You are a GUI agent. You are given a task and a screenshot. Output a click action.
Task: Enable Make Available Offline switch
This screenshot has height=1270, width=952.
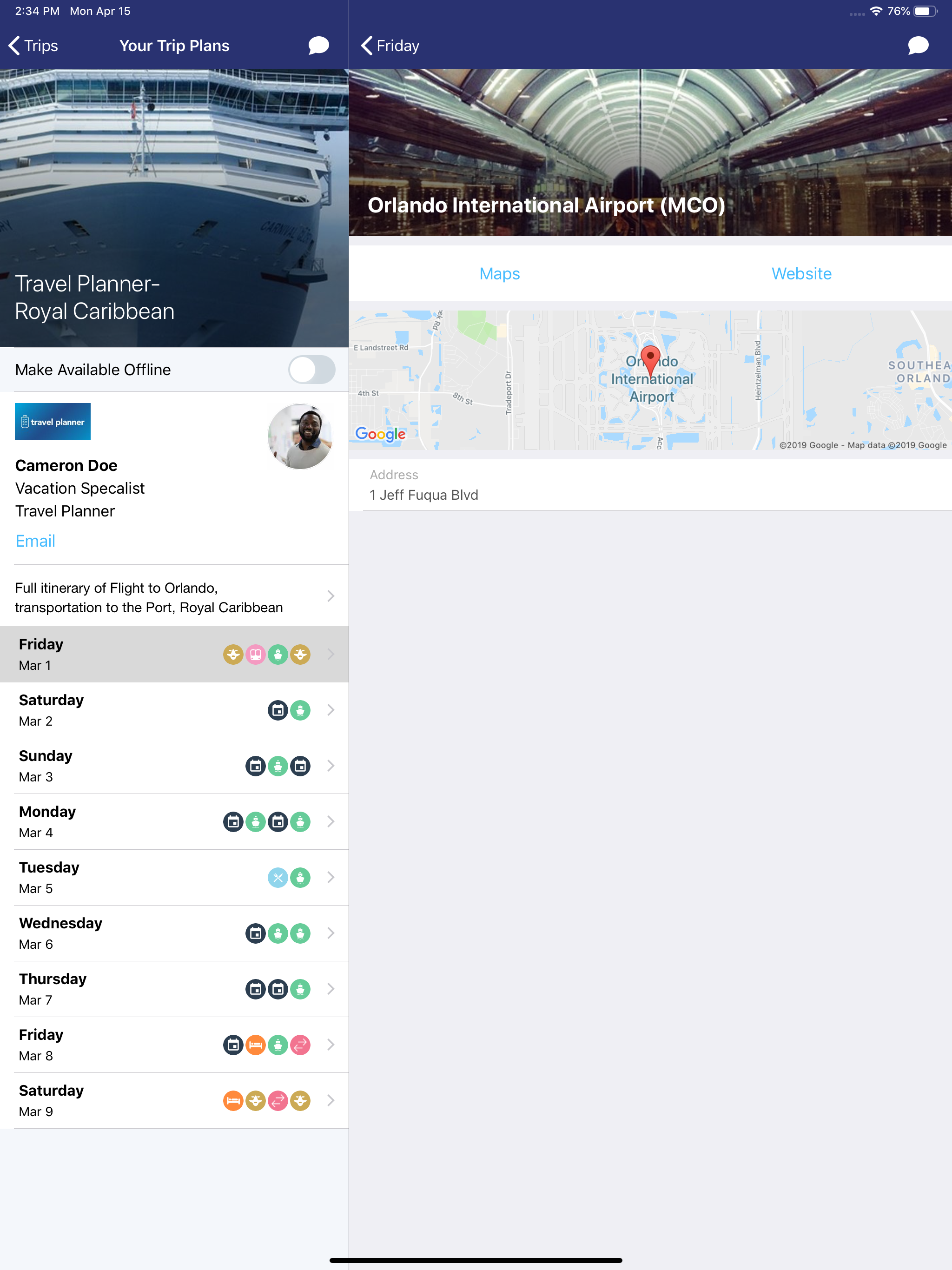click(x=311, y=370)
